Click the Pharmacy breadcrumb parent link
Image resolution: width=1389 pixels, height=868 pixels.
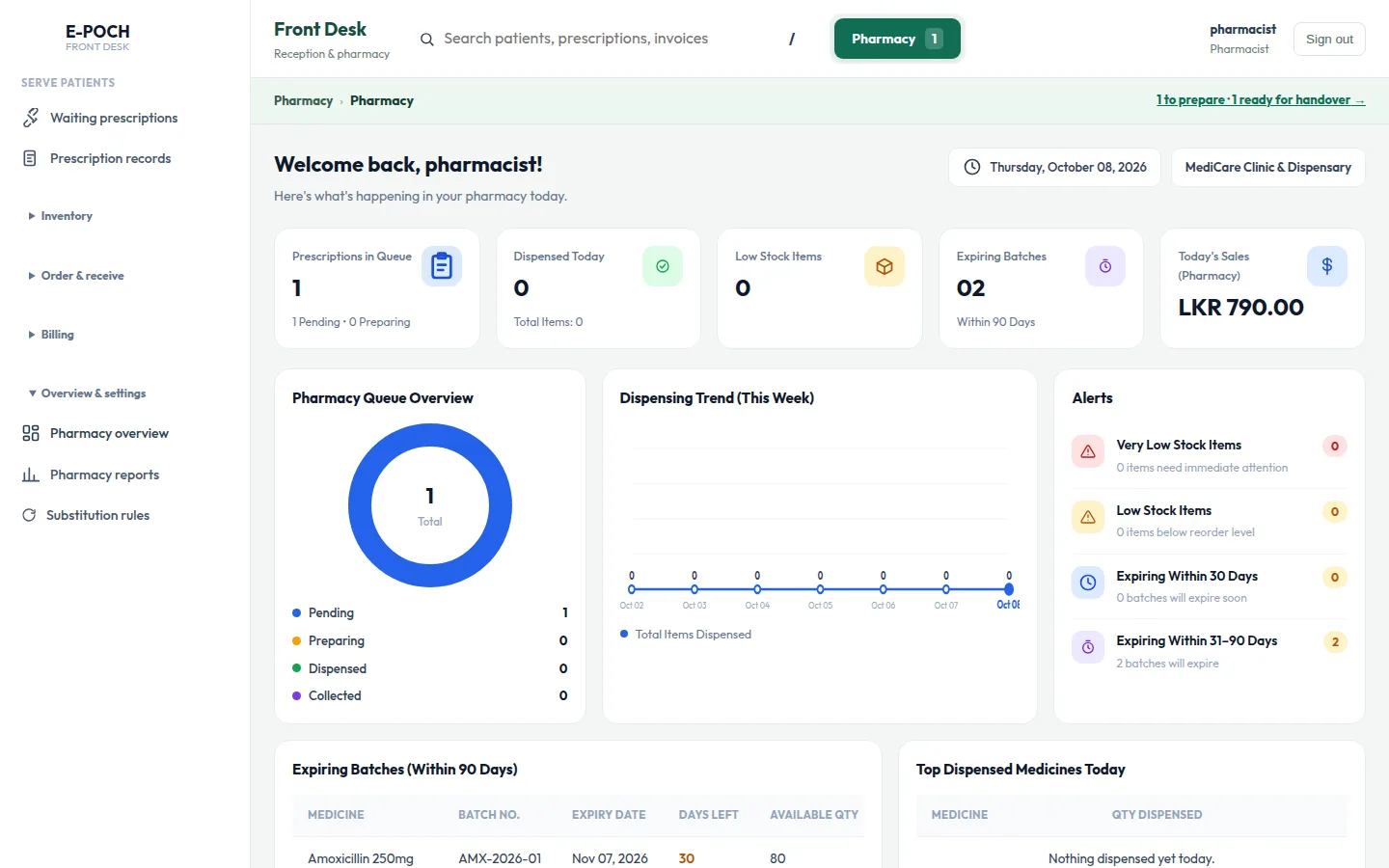[303, 100]
